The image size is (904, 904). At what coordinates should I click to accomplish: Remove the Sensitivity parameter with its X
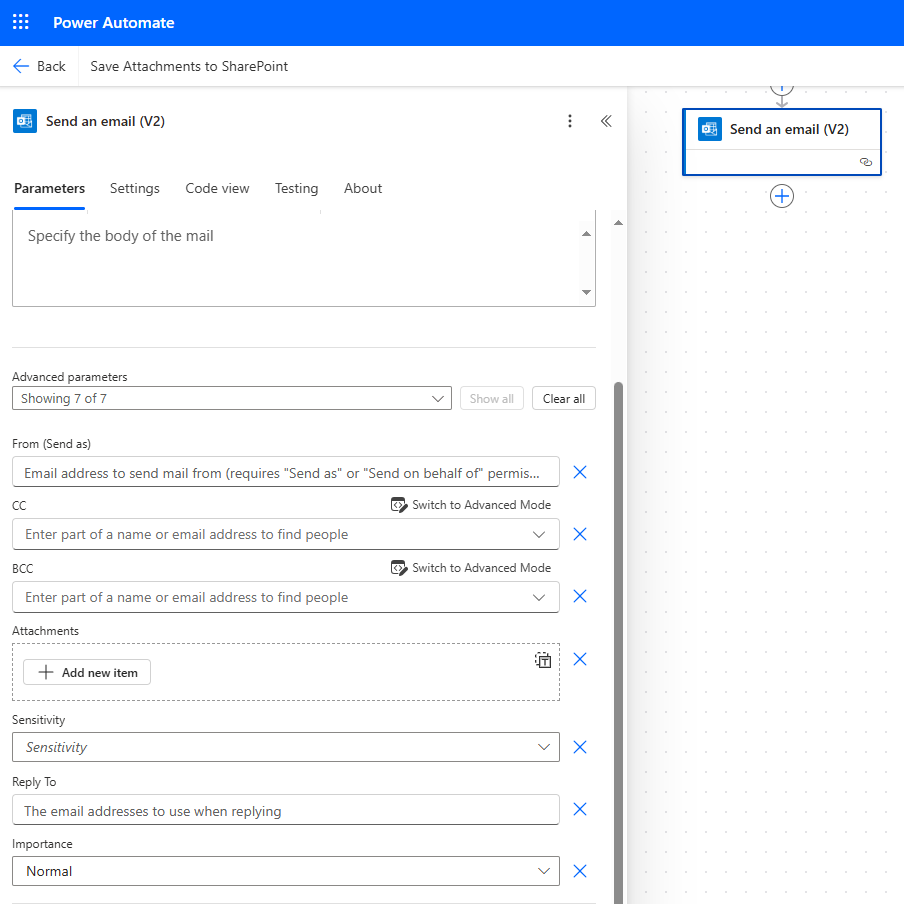tap(579, 747)
